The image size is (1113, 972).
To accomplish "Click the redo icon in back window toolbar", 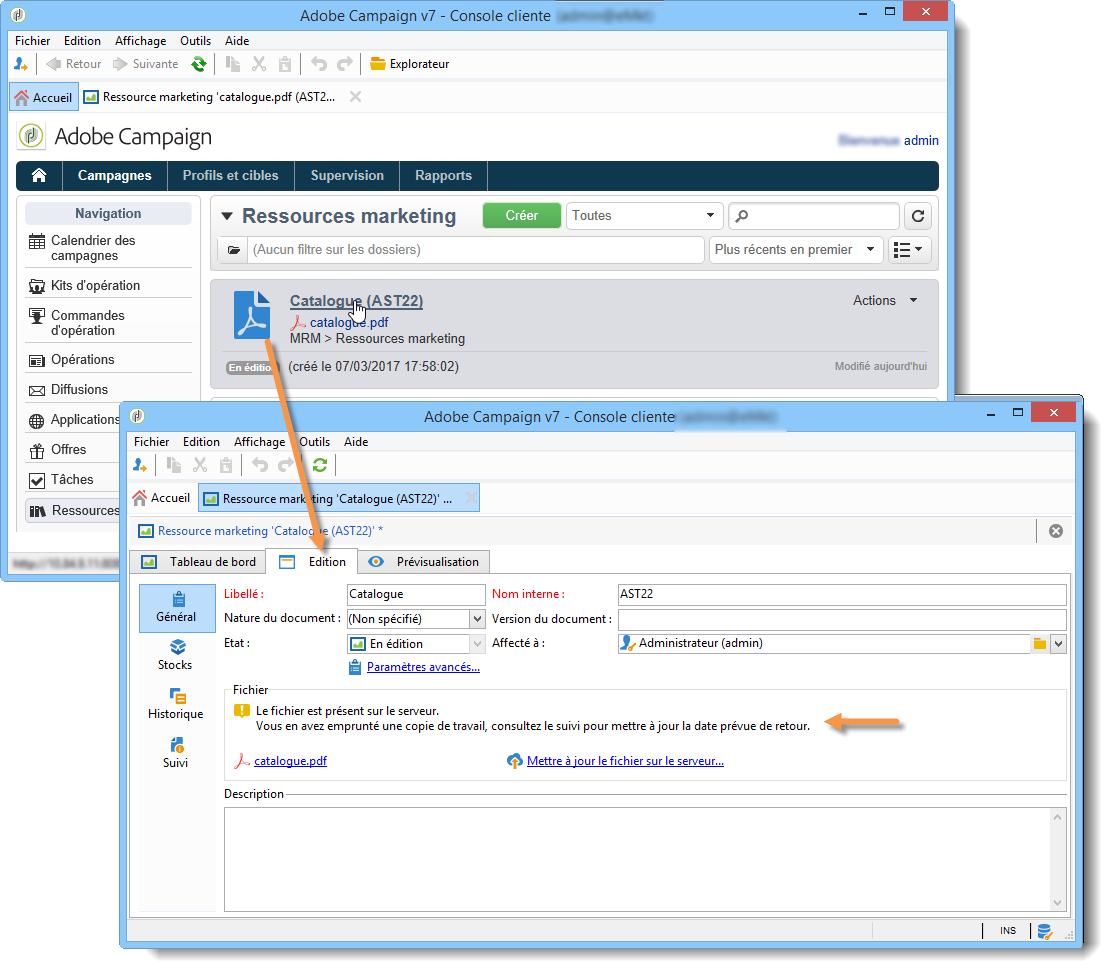I will tap(345, 64).
